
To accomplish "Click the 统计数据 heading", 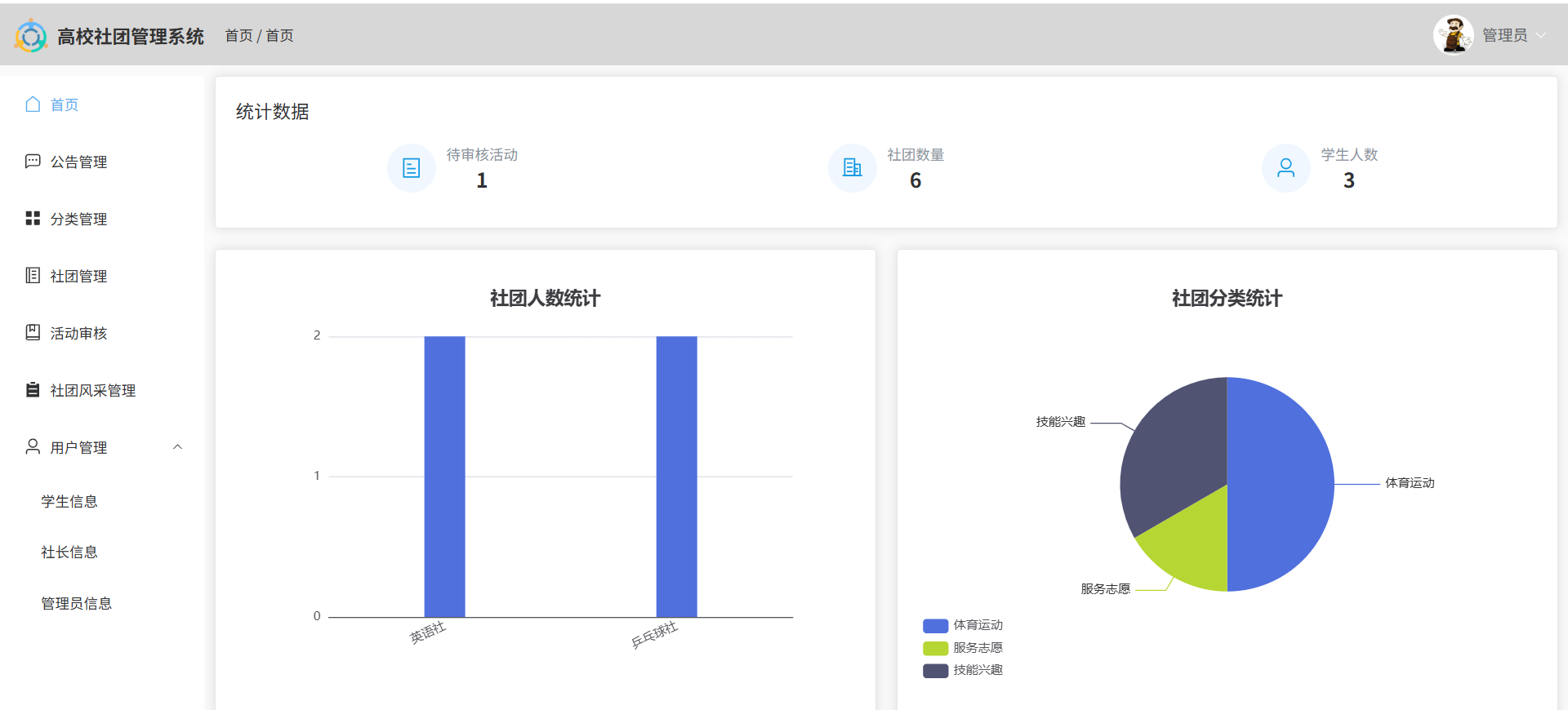I will (x=272, y=112).
